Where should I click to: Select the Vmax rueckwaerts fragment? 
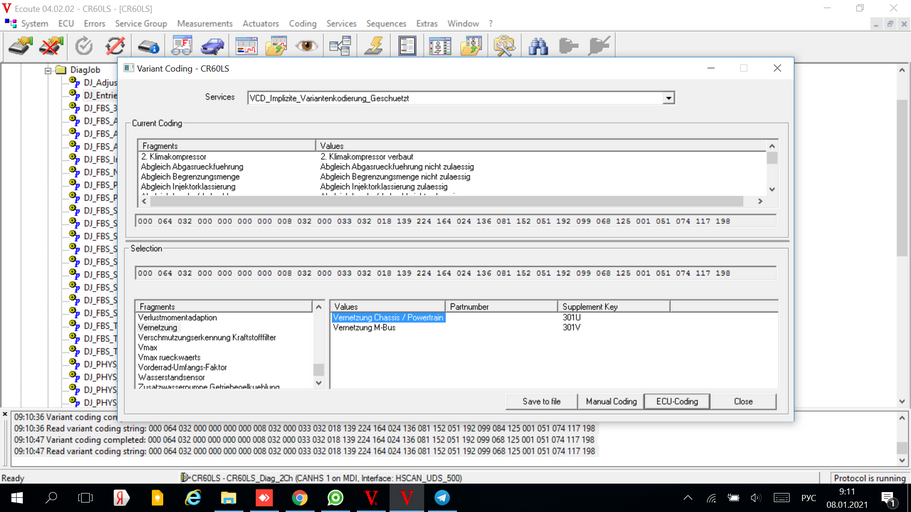(x=168, y=357)
